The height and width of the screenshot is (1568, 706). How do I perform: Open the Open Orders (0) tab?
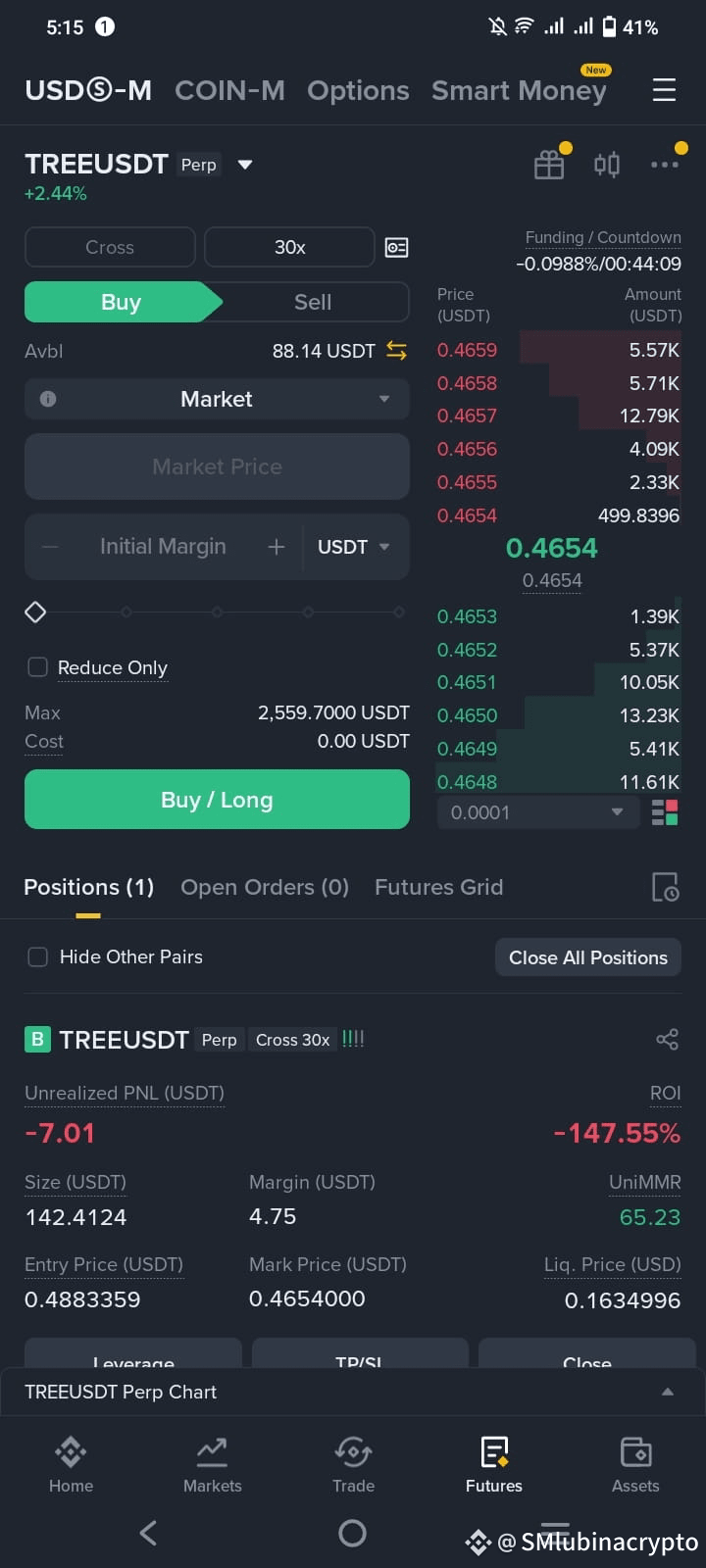[x=265, y=887]
